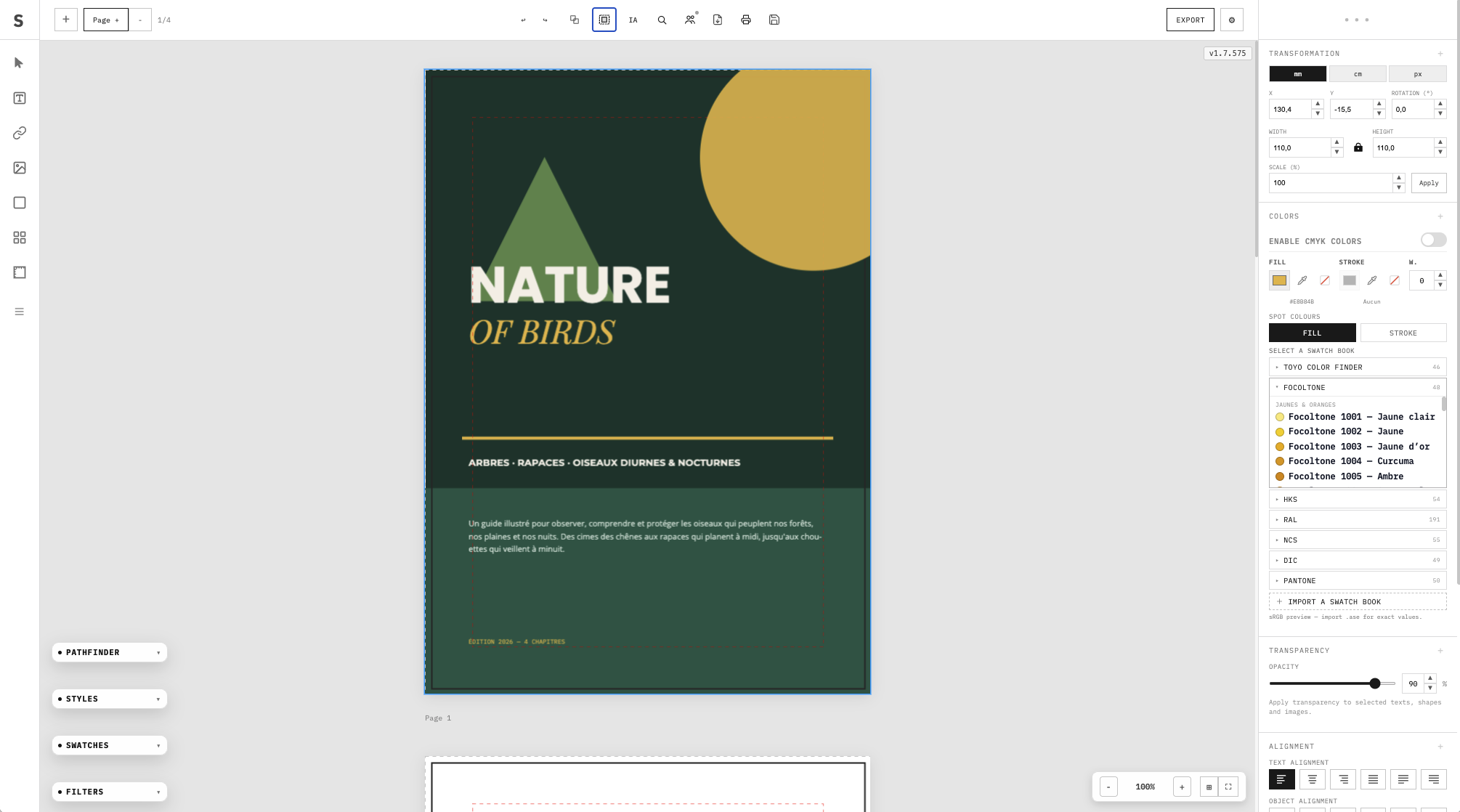Click the X position input field
1460x812 pixels.
click(x=1290, y=109)
